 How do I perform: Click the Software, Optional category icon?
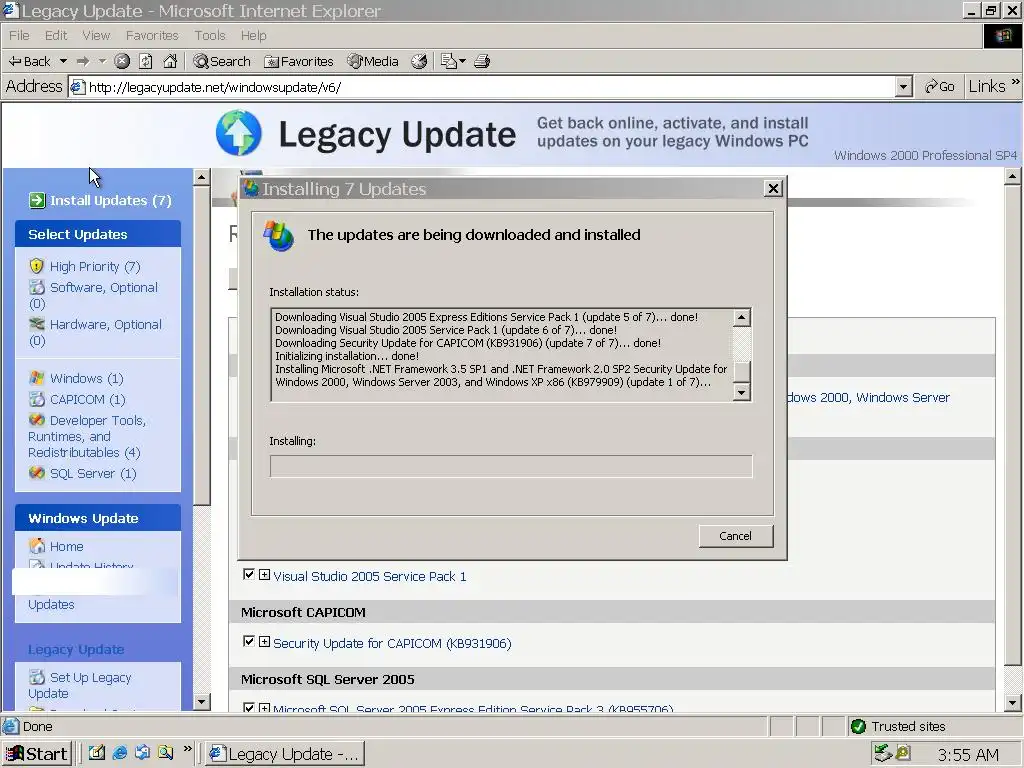coord(37,287)
